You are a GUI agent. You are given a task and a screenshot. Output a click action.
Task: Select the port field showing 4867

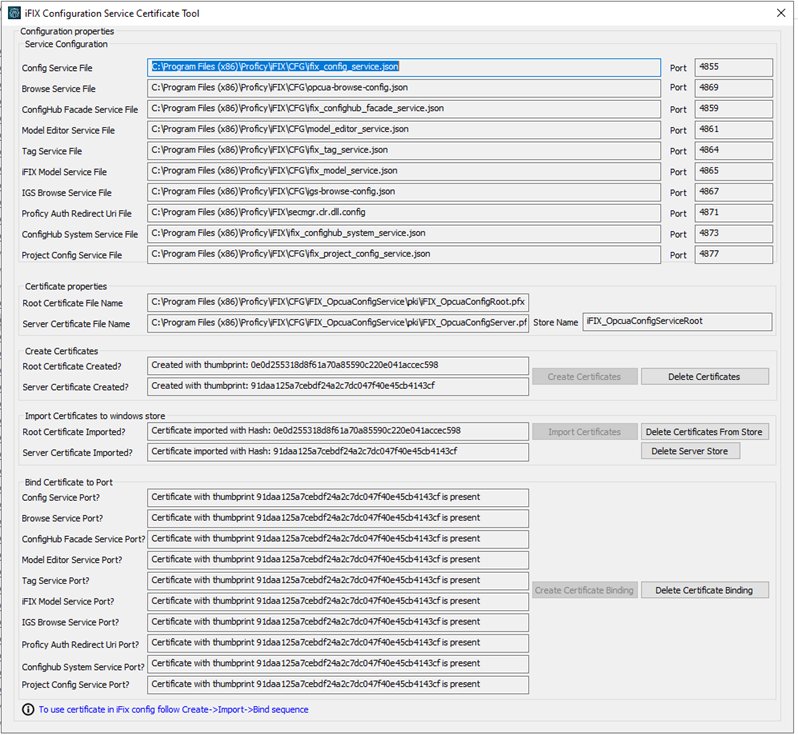(x=733, y=192)
